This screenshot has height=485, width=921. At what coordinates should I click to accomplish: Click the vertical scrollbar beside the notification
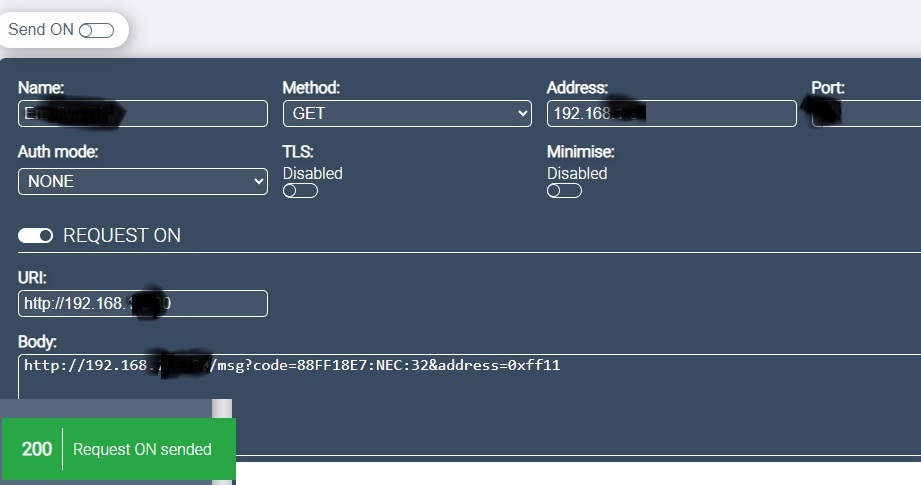(x=224, y=408)
